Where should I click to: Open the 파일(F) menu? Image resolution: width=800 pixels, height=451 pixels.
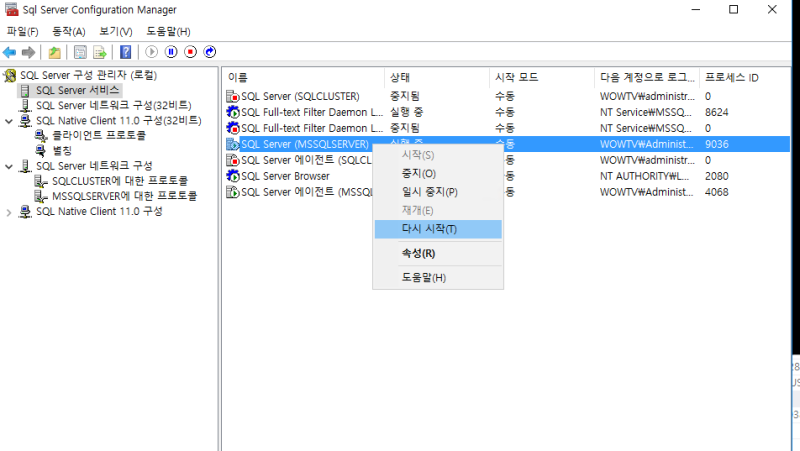[x=22, y=32]
